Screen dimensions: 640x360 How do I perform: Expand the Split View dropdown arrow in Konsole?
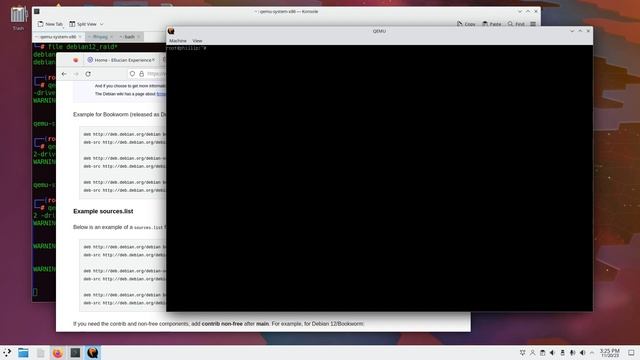[x=102, y=24]
